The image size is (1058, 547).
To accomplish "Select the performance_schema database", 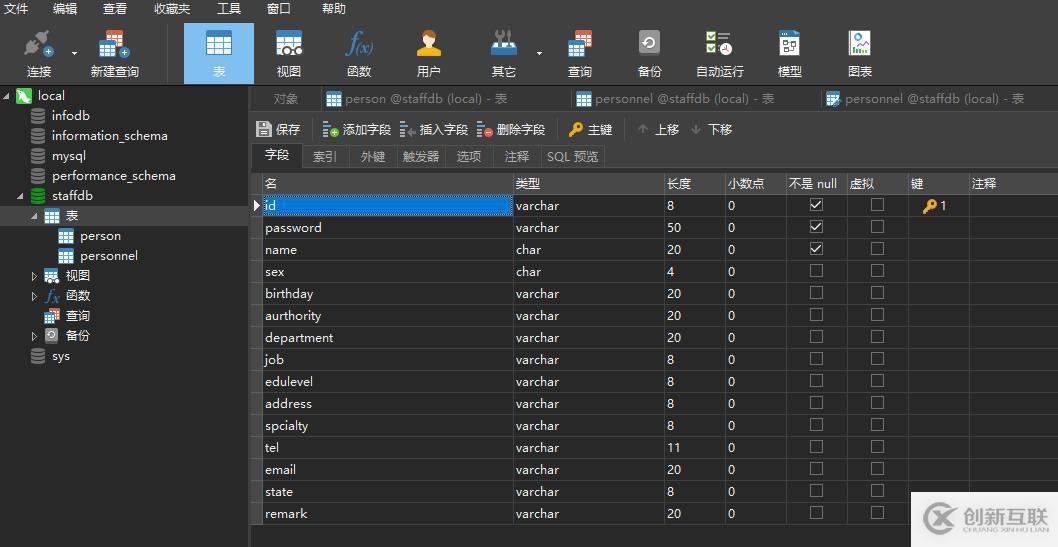I will pos(113,175).
